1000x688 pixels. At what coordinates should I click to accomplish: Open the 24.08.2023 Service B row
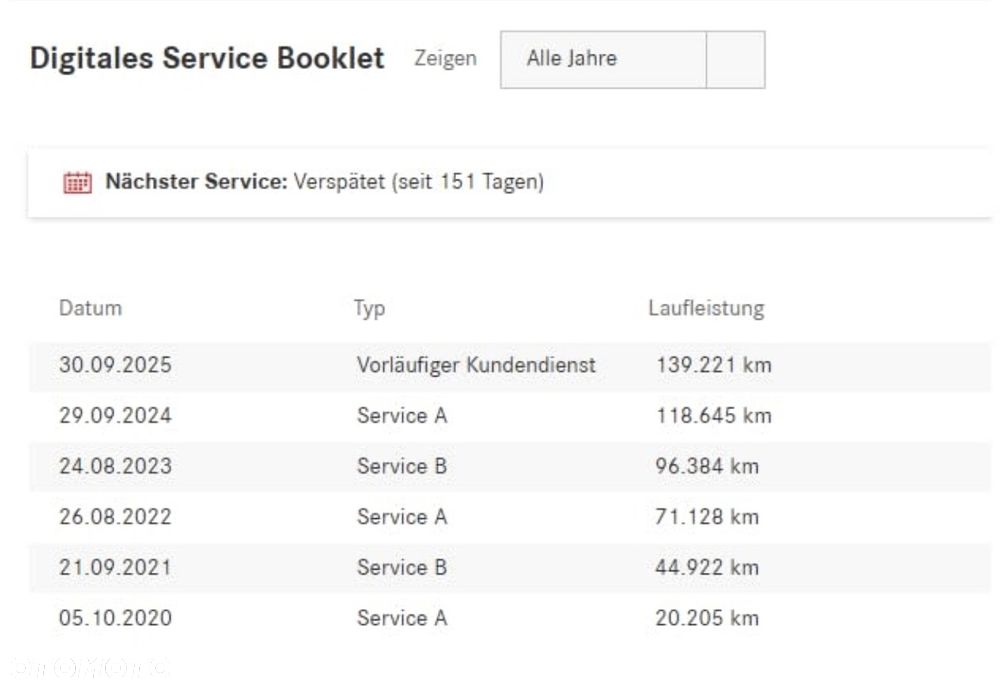click(510, 466)
